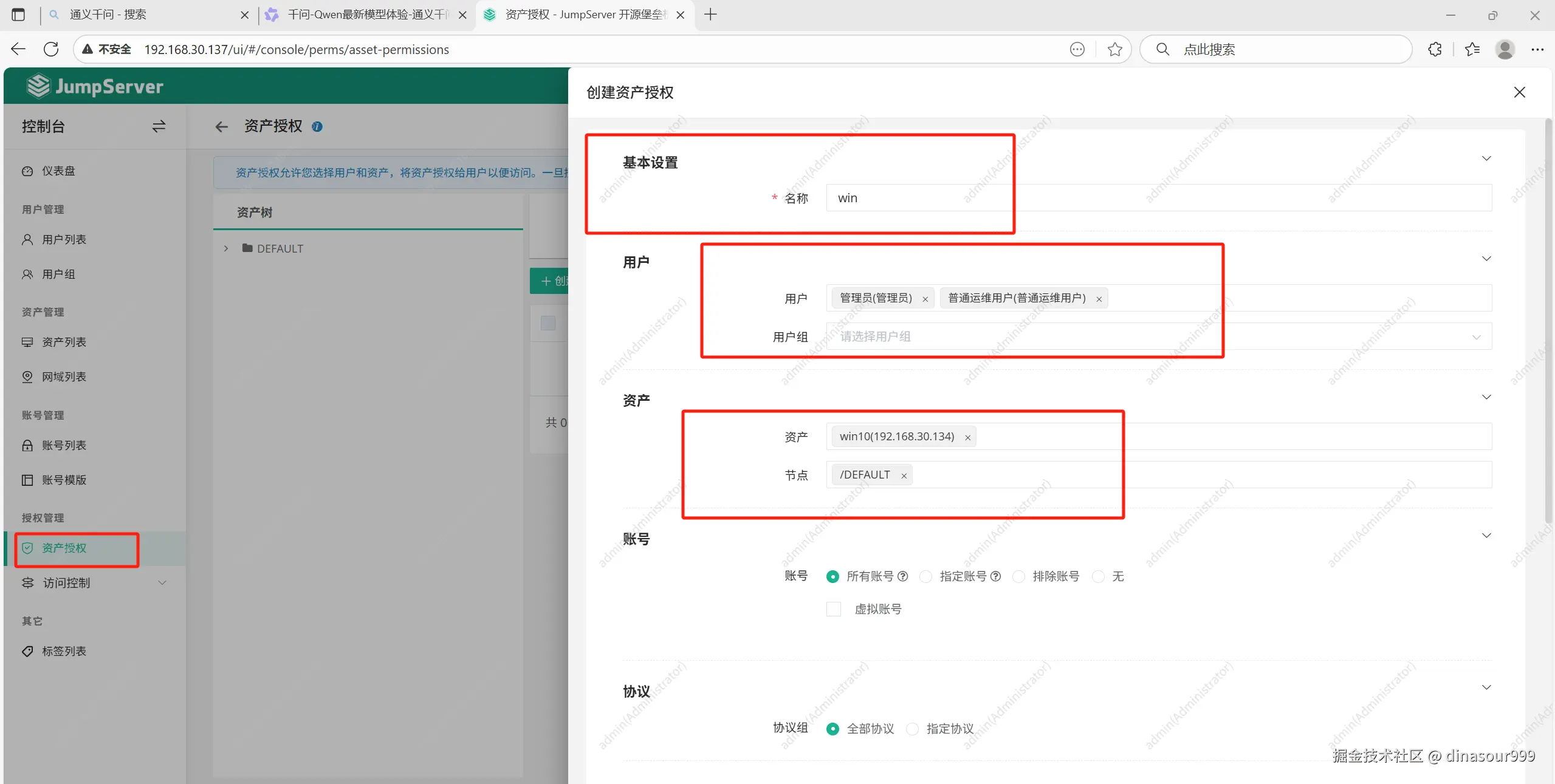
Task: Click the blue info icon next to 资产授权
Action: [317, 126]
